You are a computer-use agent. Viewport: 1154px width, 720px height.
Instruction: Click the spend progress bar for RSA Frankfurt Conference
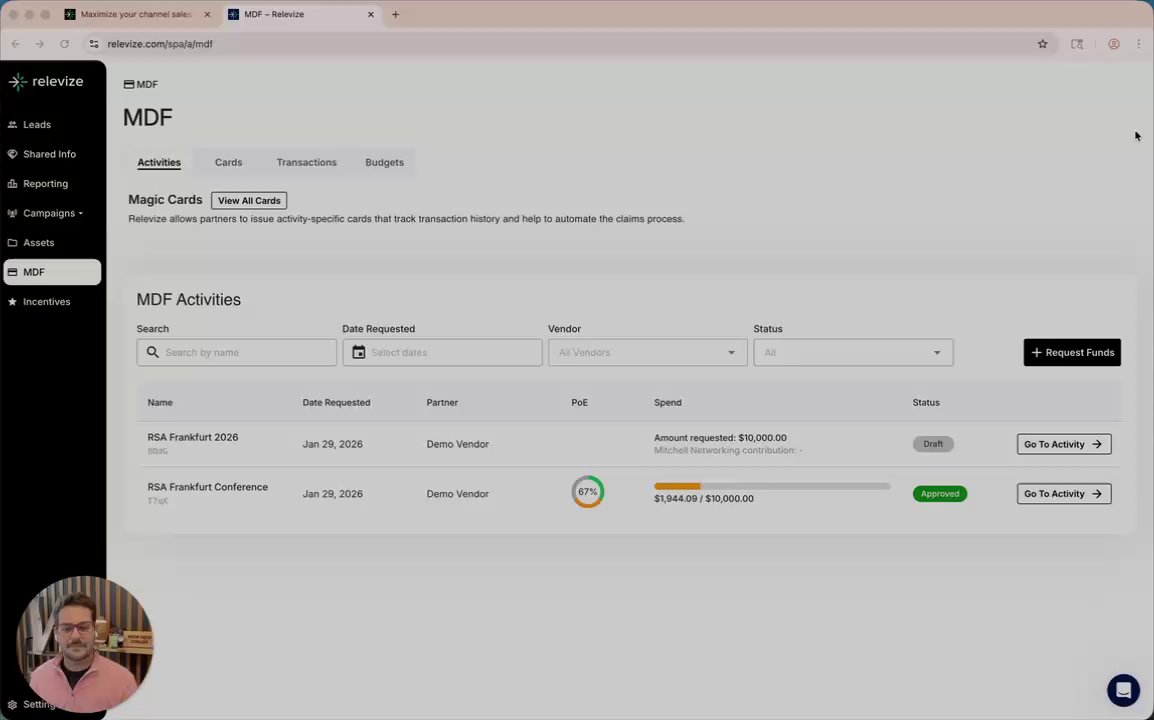772,486
